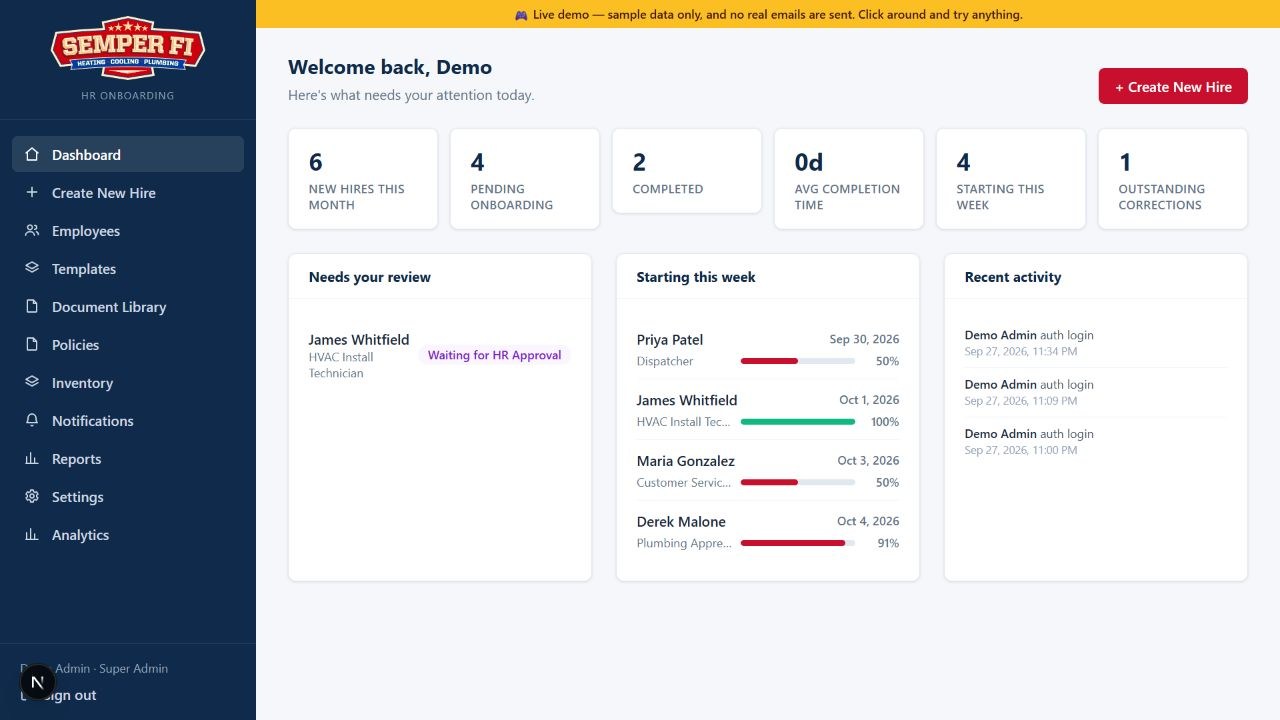Click Derek Malone's 91% progress bar
Screen dimensions: 1280x720
coord(798,543)
